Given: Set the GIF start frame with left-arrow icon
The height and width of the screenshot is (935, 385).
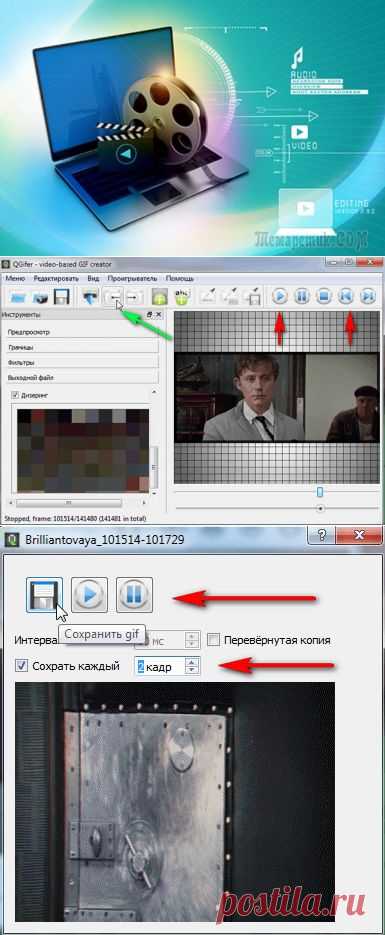Looking at the screenshot, I should tap(113, 296).
